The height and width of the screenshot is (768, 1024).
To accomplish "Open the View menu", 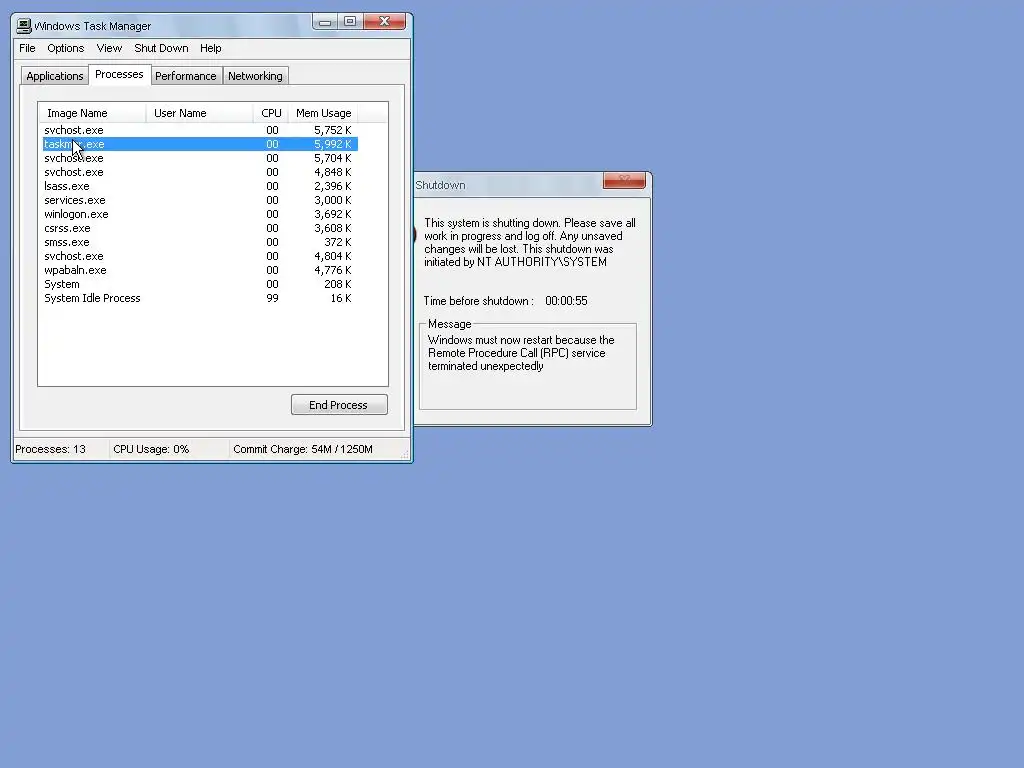I will pos(109,48).
